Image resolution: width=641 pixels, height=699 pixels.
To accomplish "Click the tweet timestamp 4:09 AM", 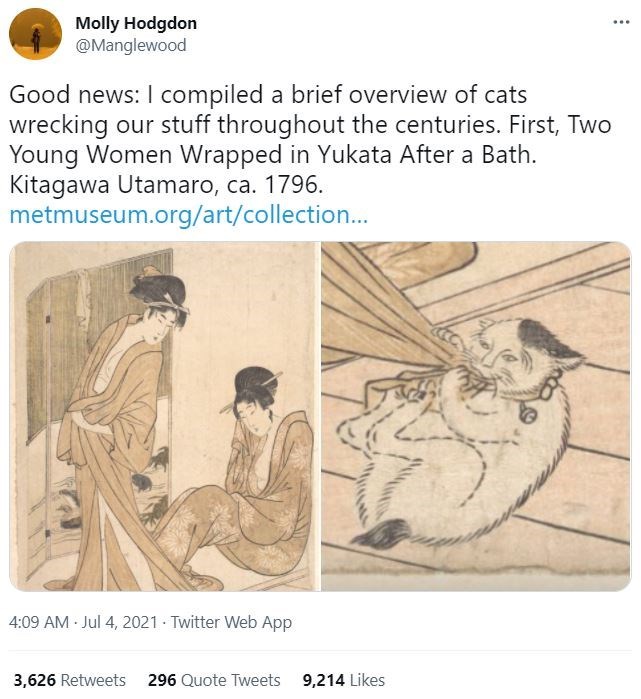I will pyautogui.click(x=41, y=622).
